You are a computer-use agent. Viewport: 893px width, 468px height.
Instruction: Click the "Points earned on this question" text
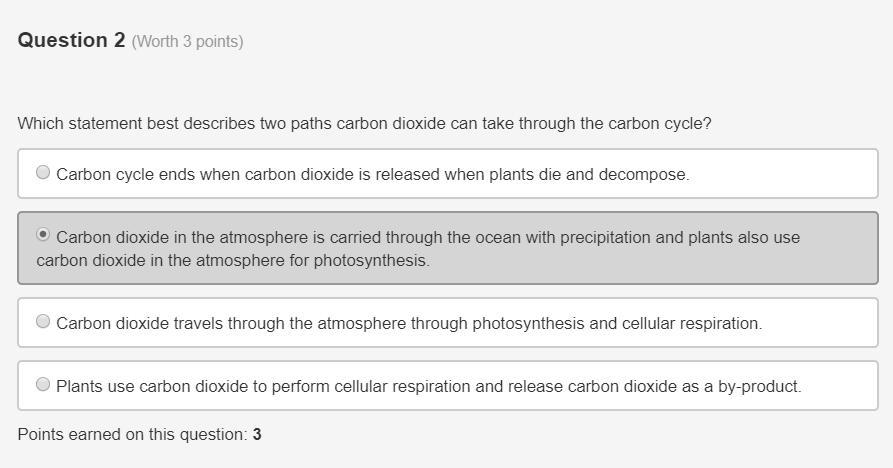coord(132,435)
